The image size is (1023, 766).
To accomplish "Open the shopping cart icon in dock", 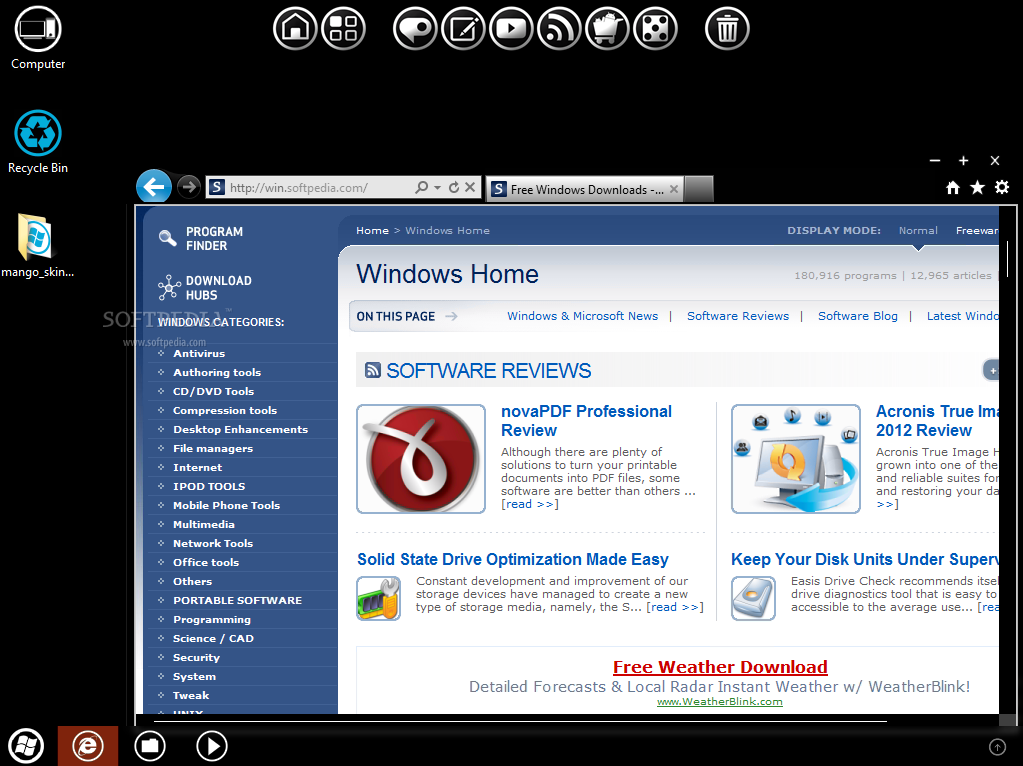I will pos(607,28).
